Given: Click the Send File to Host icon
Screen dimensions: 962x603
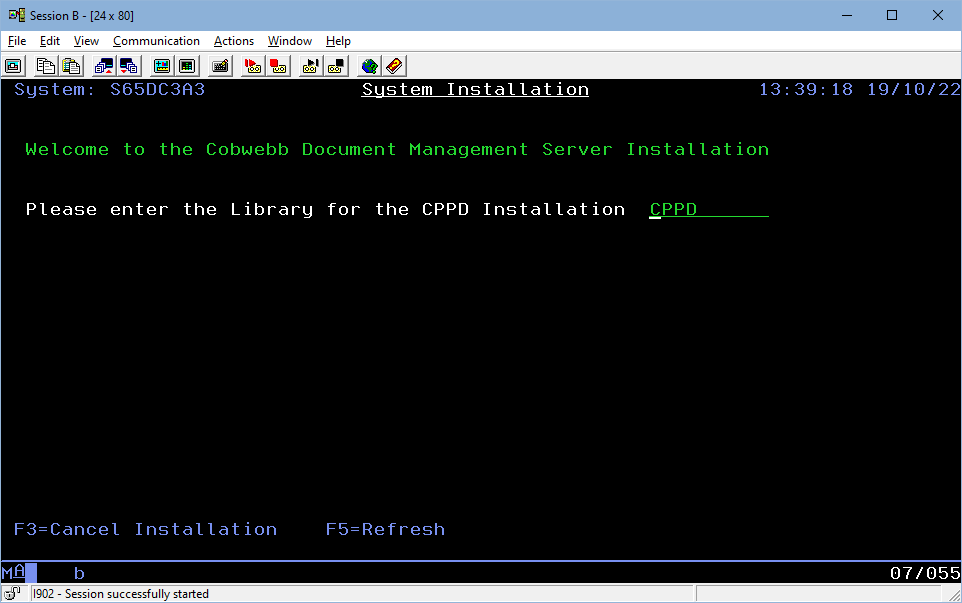Looking at the screenshot, I should point(104,66).
